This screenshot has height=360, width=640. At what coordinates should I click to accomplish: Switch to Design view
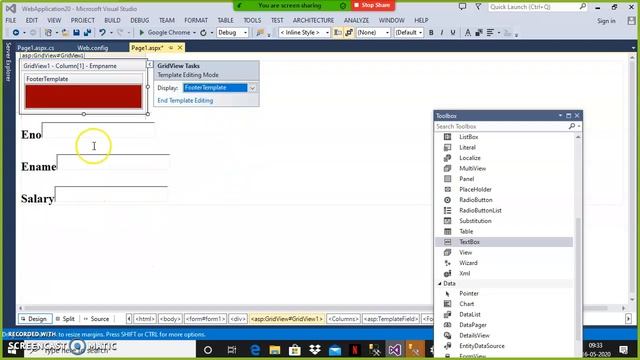(34, 319)
